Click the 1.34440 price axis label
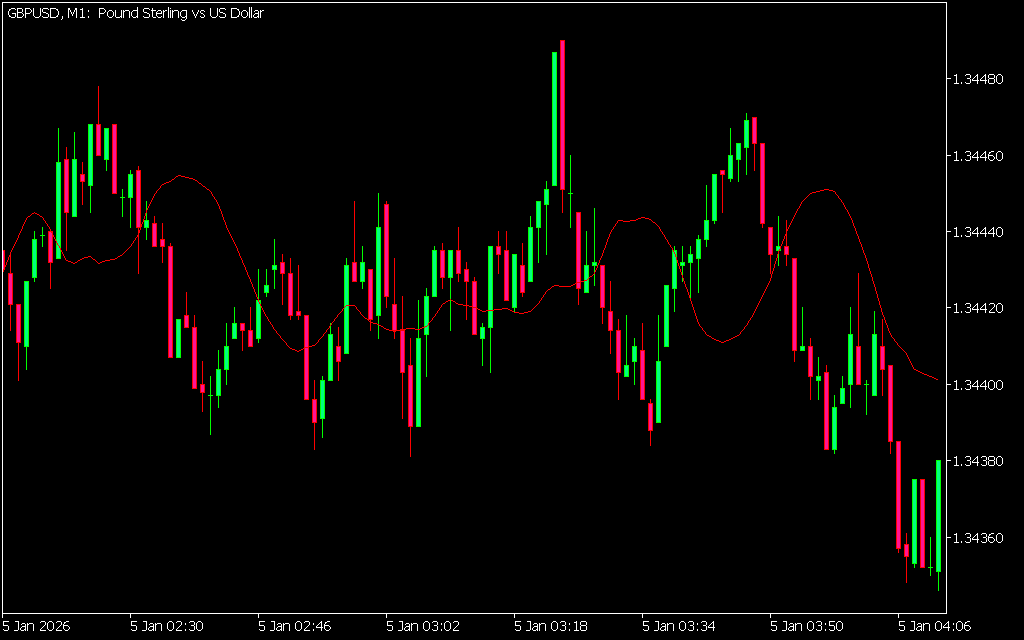Viewport: 1024px width, 640px height. click(x=981, y=232)
